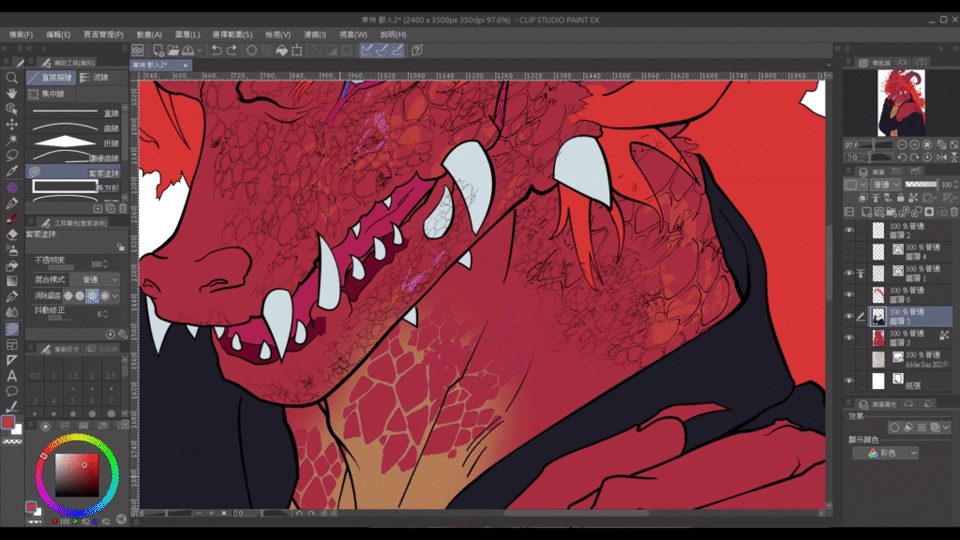This screenshot has width=960, height=540.
Task: Select the Lasso selection tool
Action: pos(12,156)
